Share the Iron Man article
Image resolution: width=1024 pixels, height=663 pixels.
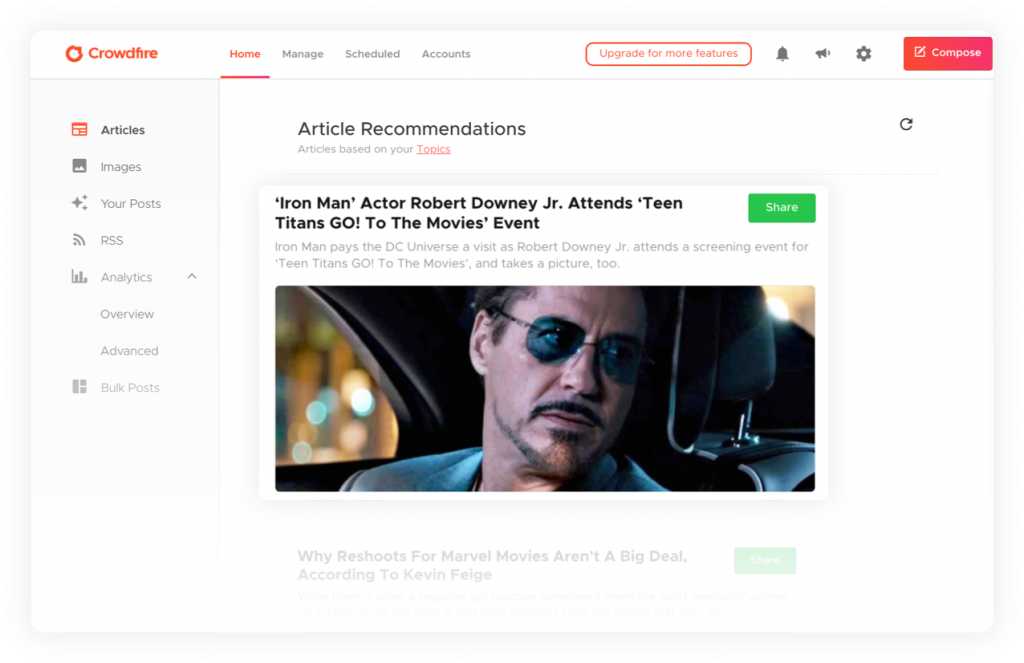tap(781, 208)
